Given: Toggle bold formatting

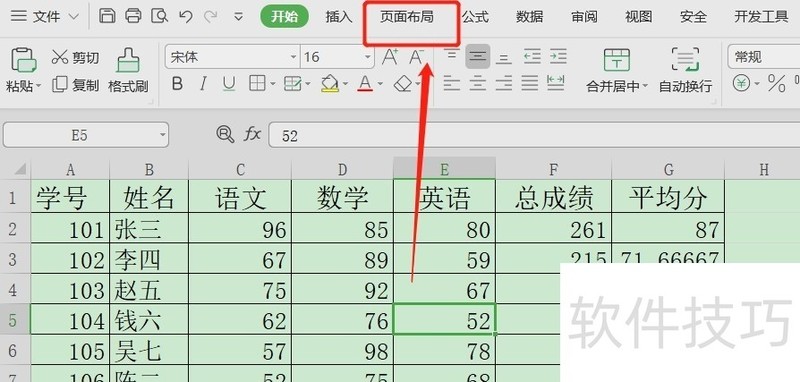Looking at the screenshot, I should (x=177, y=84).
